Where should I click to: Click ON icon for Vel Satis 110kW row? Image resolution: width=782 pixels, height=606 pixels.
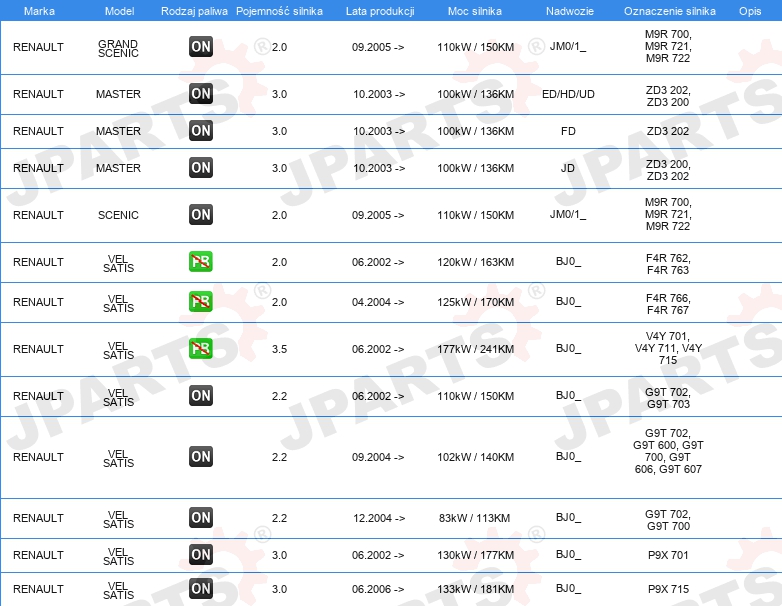pyautogui.click(x=201, y=396)
